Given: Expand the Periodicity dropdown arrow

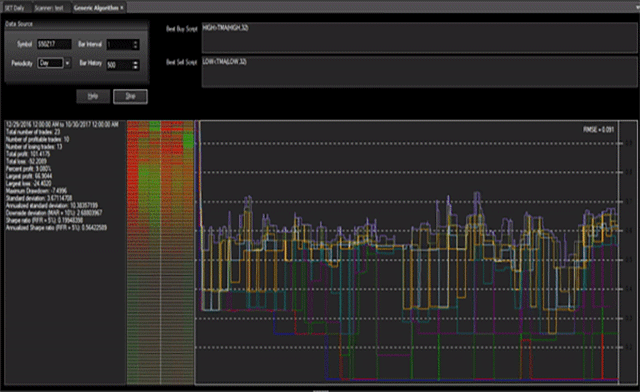Looking at the screenshot, I should click(67, 63).
